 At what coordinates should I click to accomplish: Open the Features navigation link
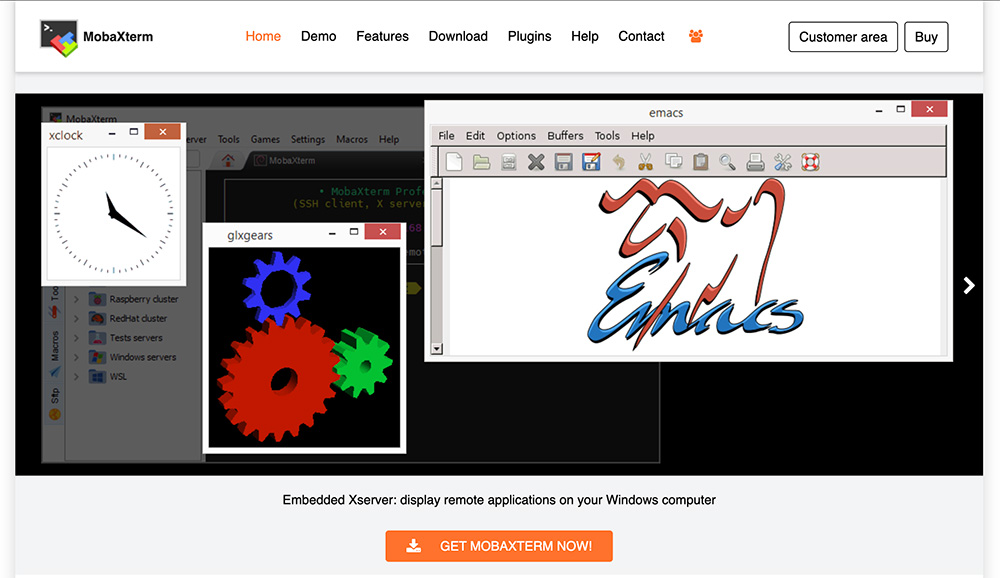[382, 36]
